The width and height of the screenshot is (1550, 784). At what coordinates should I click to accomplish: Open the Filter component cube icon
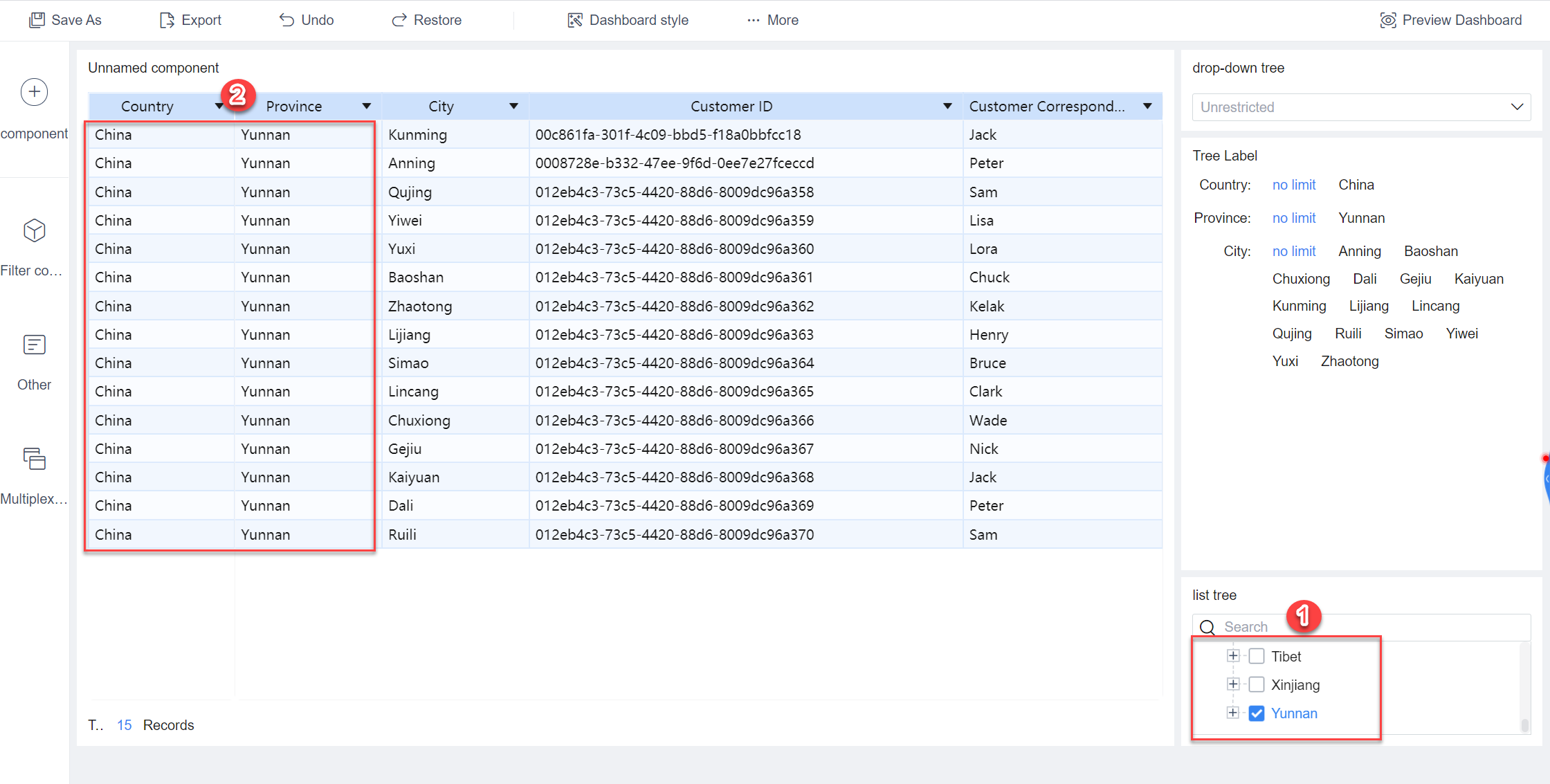[34, 230]
